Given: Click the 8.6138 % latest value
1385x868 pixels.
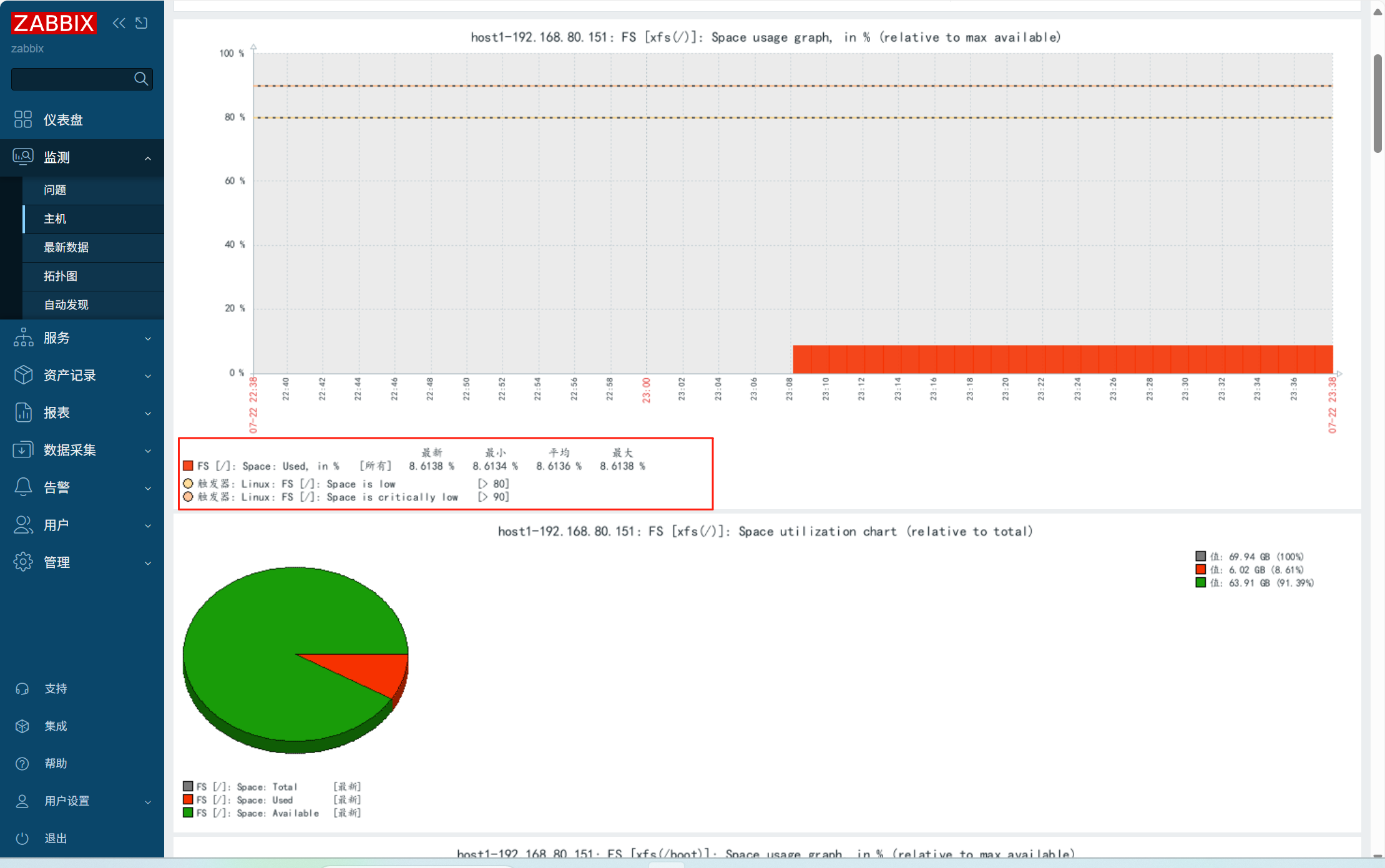Looking at the screenshot, I should click(431, 466).
